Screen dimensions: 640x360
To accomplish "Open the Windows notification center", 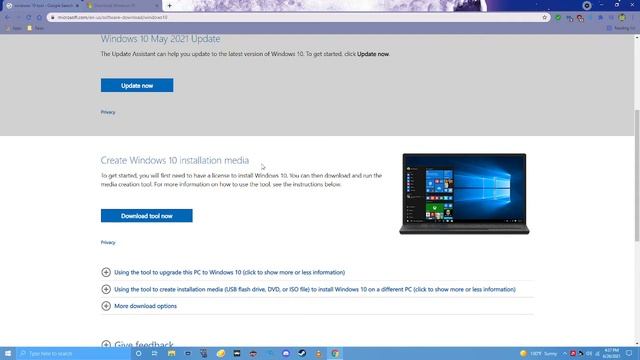I will pyautogui.click(x=629, y=353).
